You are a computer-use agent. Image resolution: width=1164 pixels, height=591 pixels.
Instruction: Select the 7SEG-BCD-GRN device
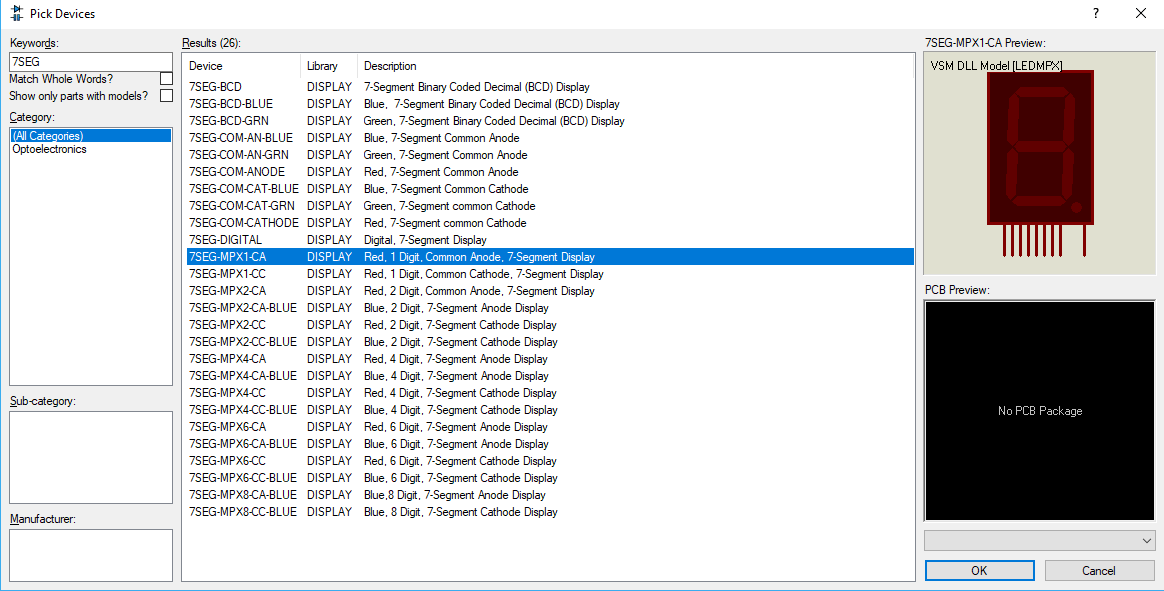click(x=550, y=121)
